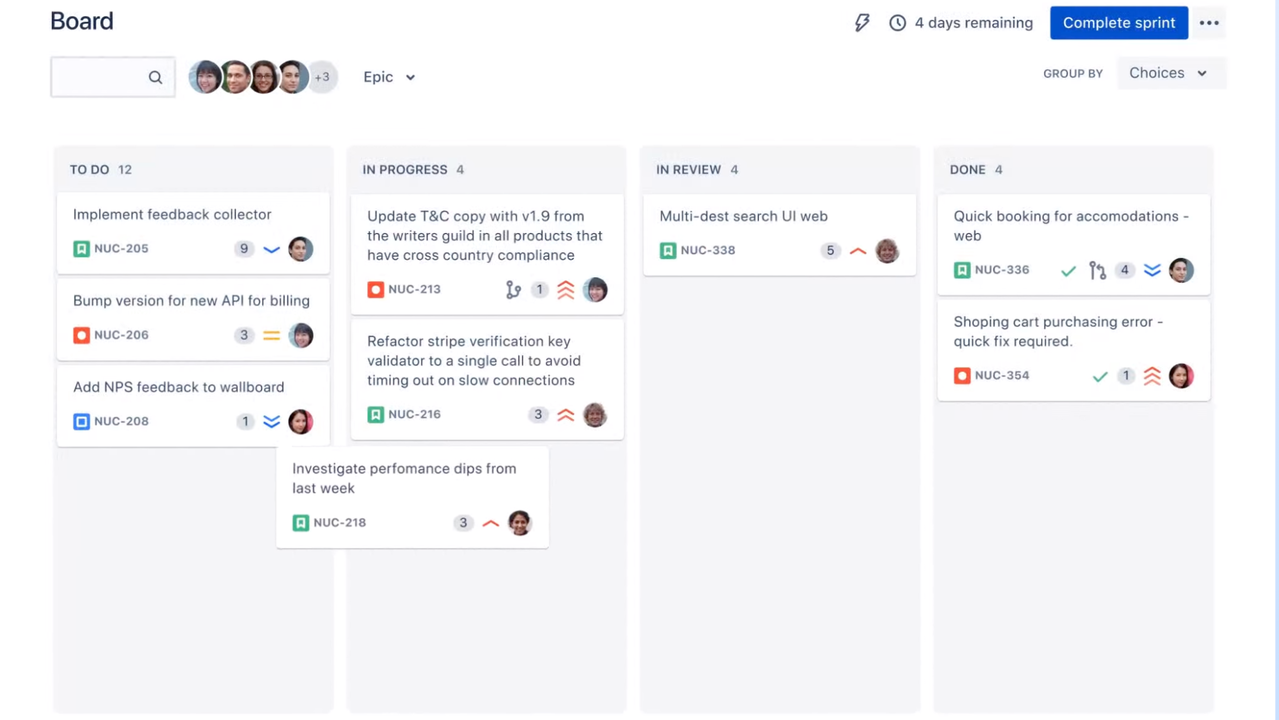Click the orange bug type icon on NUC-206
Viewport: 1279px width, 720px height.
point(81,335)
